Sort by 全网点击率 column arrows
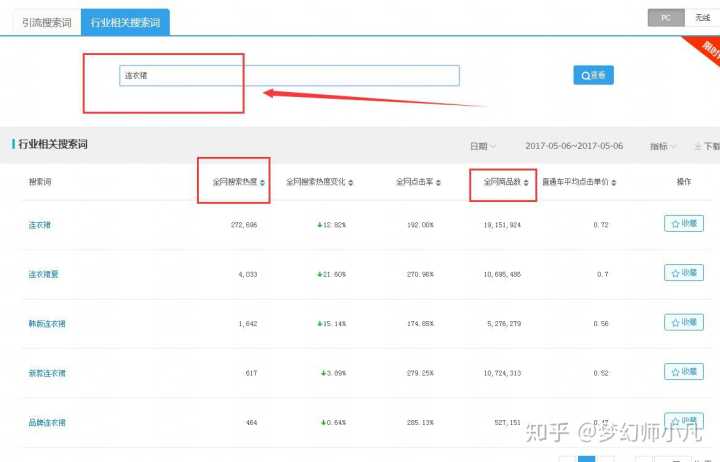 [439, 183]
